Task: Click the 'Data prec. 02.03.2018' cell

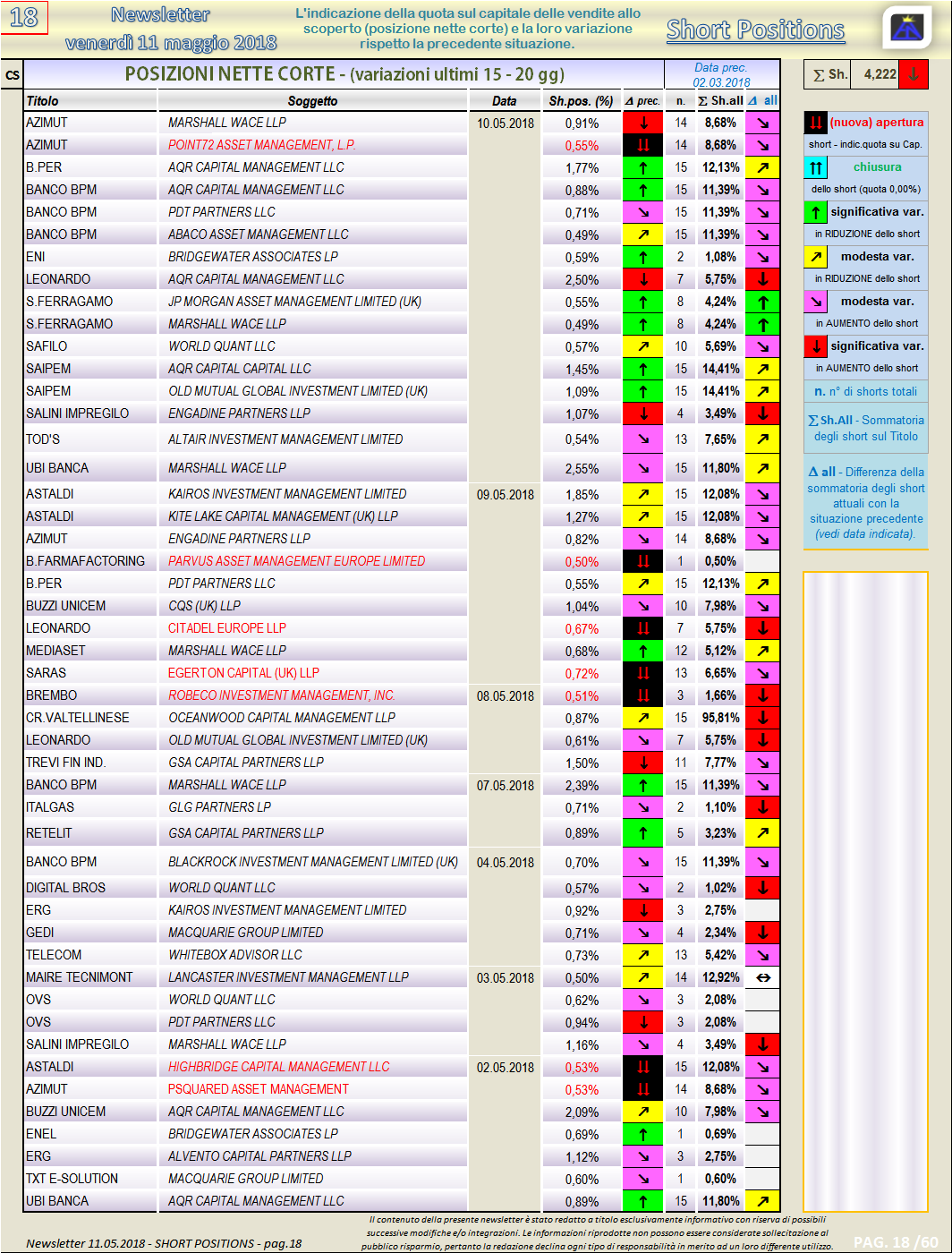Action: [721, 74]
